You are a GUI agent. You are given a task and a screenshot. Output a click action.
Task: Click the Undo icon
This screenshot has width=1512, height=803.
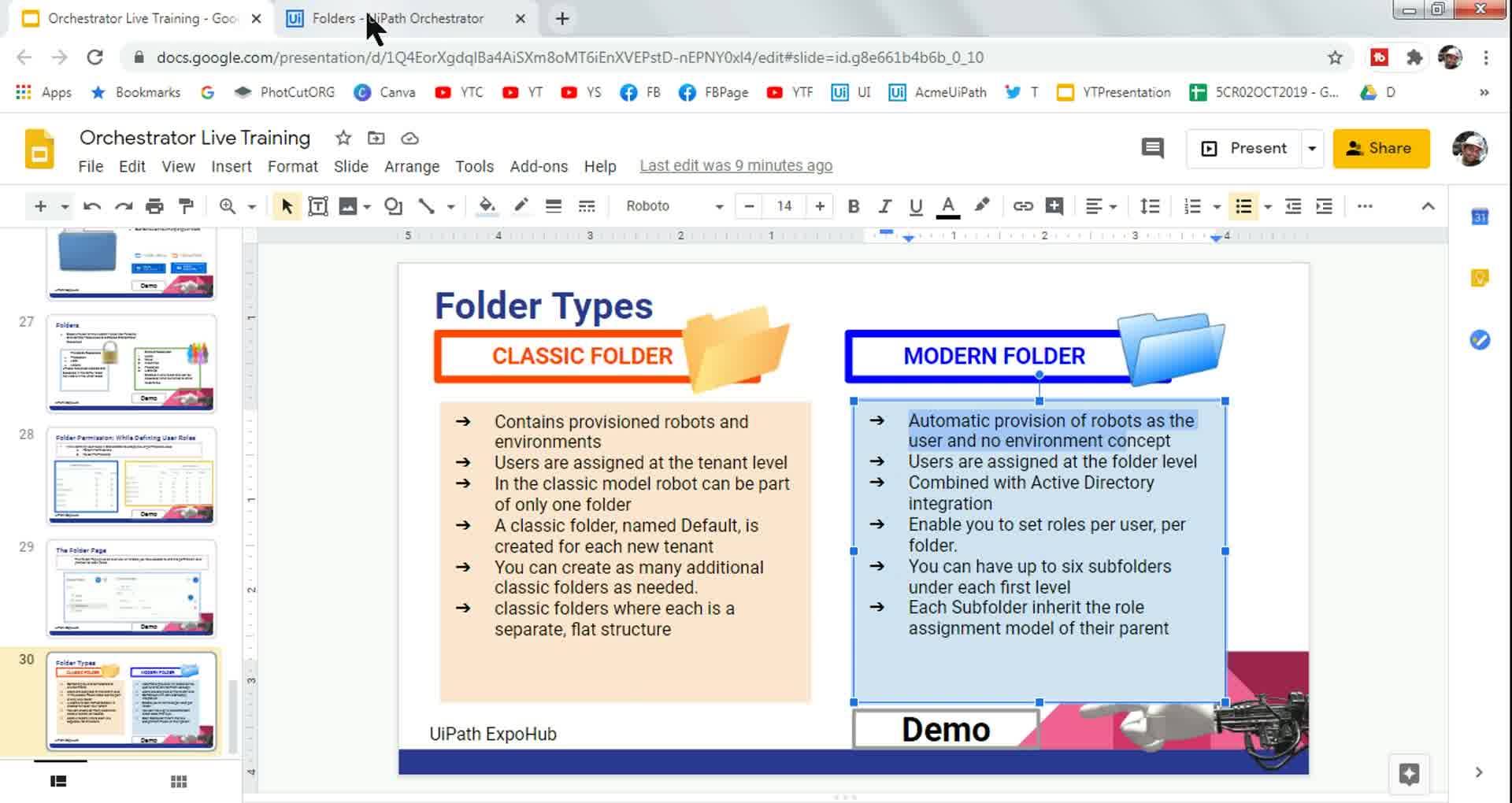(92, 206)
